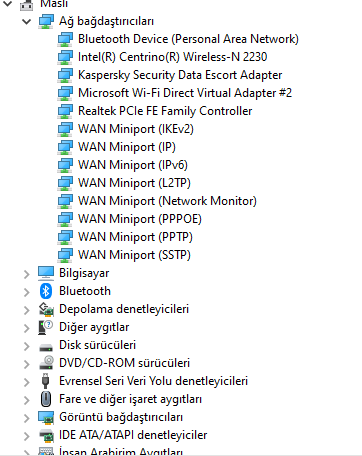The height and width of the screenshot is (456, 362).
Task: Select Bluetooth Device (Personal Area Network)
Action: [188, 39]
